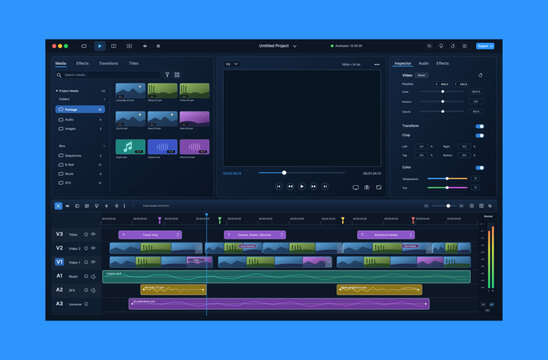Click the timeline zoom slider handle
This screenshot has width=548, height=360.
tap(448, 206)
